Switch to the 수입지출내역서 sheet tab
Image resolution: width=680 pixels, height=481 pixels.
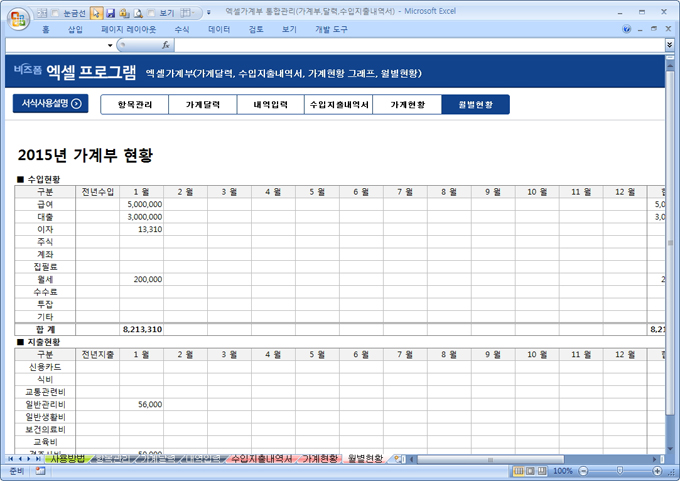261,458
